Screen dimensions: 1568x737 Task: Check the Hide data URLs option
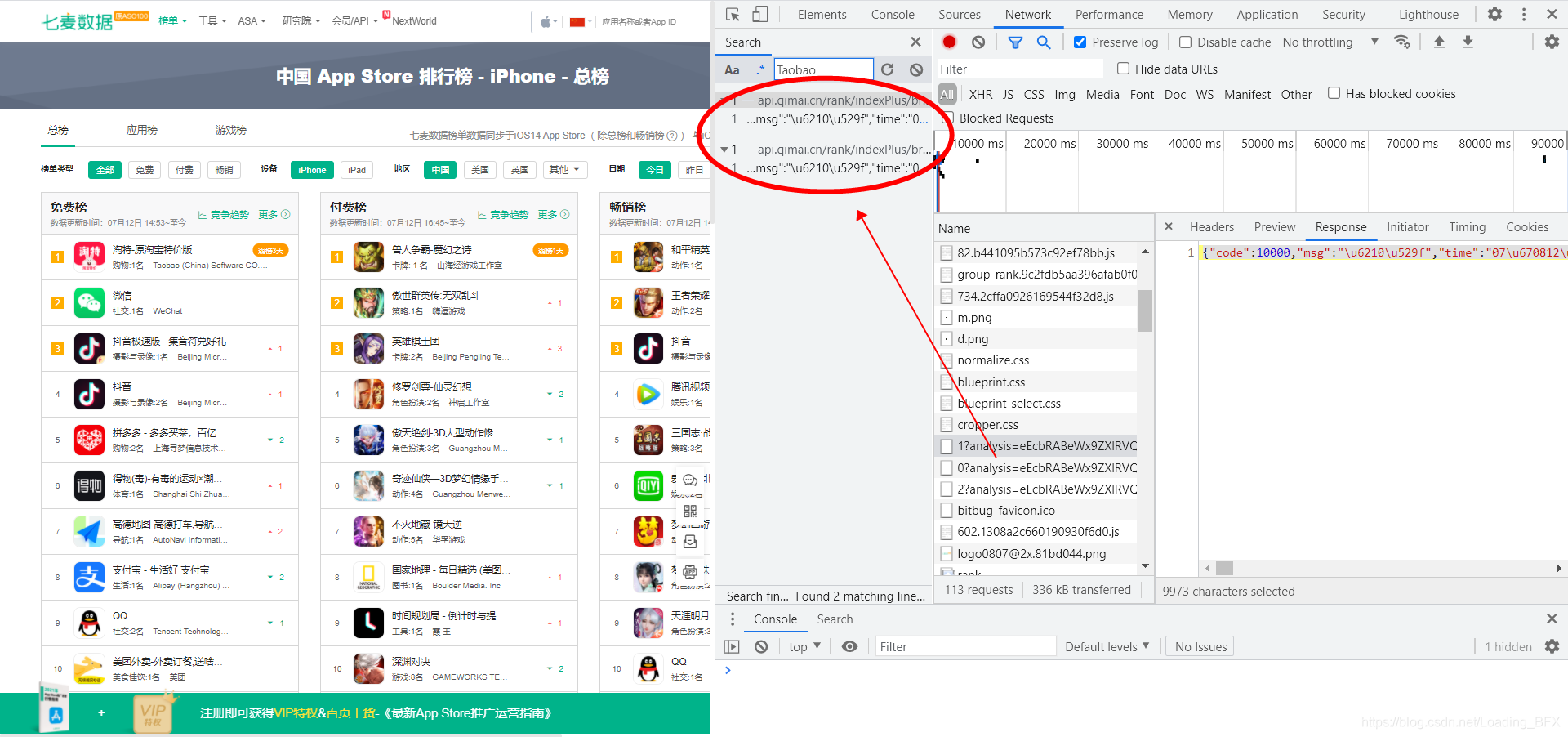(x=1123, y=69)
